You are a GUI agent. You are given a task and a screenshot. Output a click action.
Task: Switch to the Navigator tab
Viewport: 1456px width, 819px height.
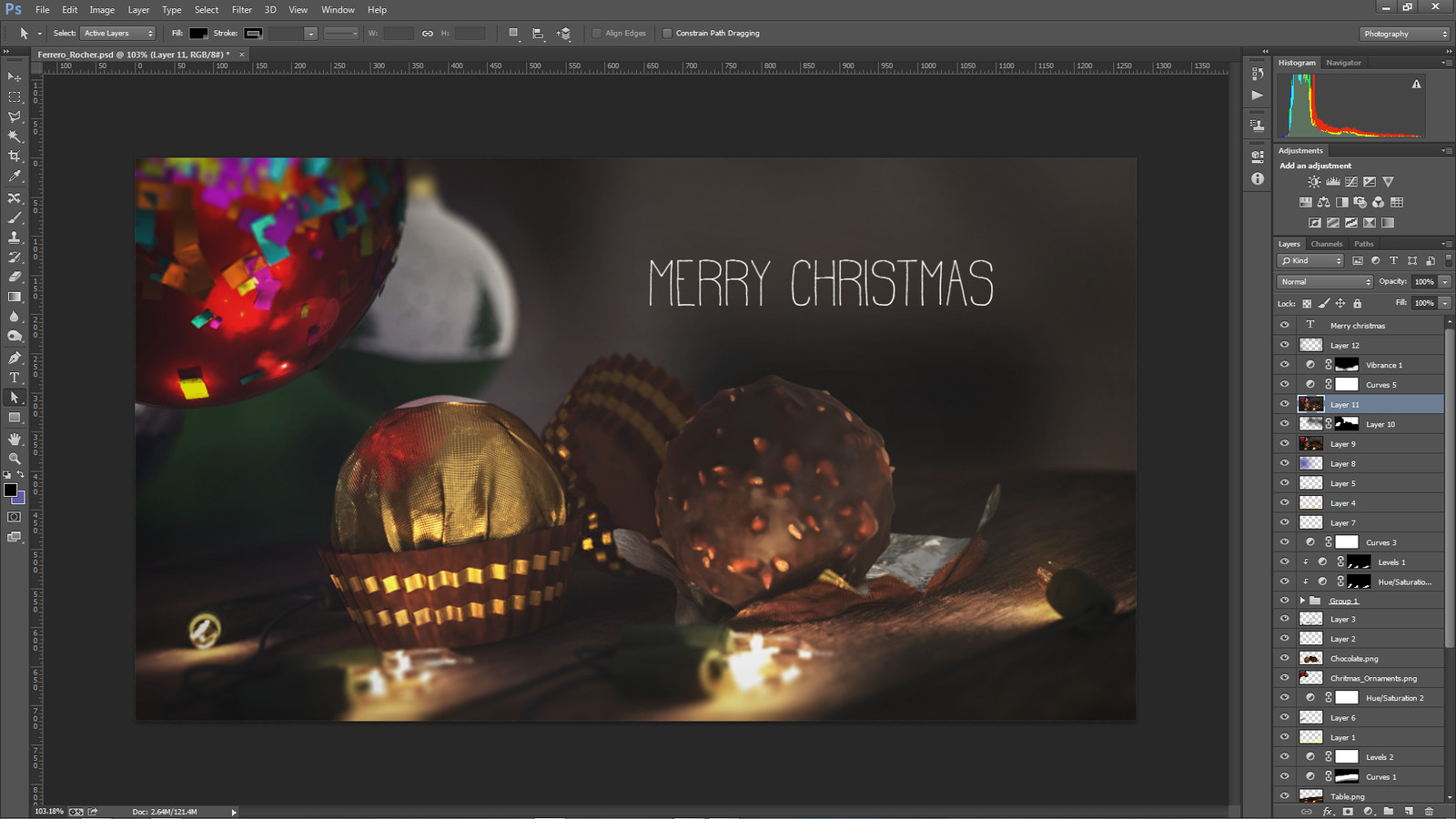tap(1343, 63)
